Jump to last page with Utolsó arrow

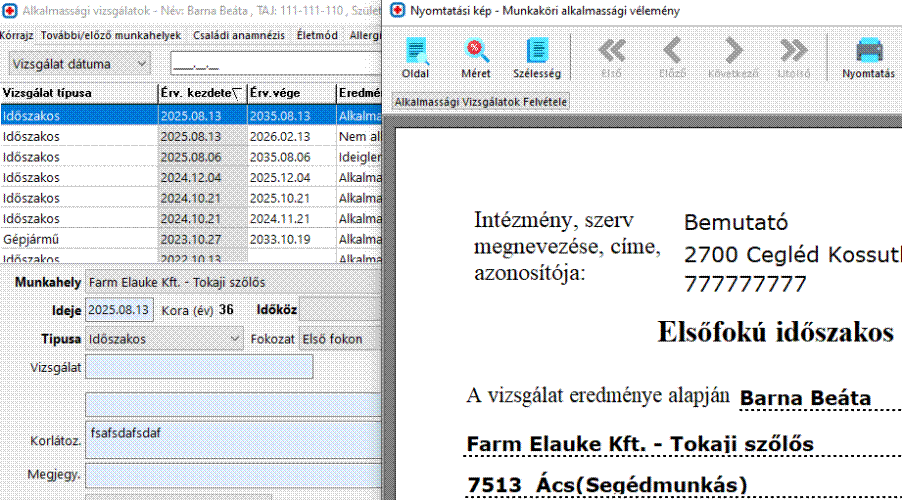pyautogui.click(x=793, y=57)
